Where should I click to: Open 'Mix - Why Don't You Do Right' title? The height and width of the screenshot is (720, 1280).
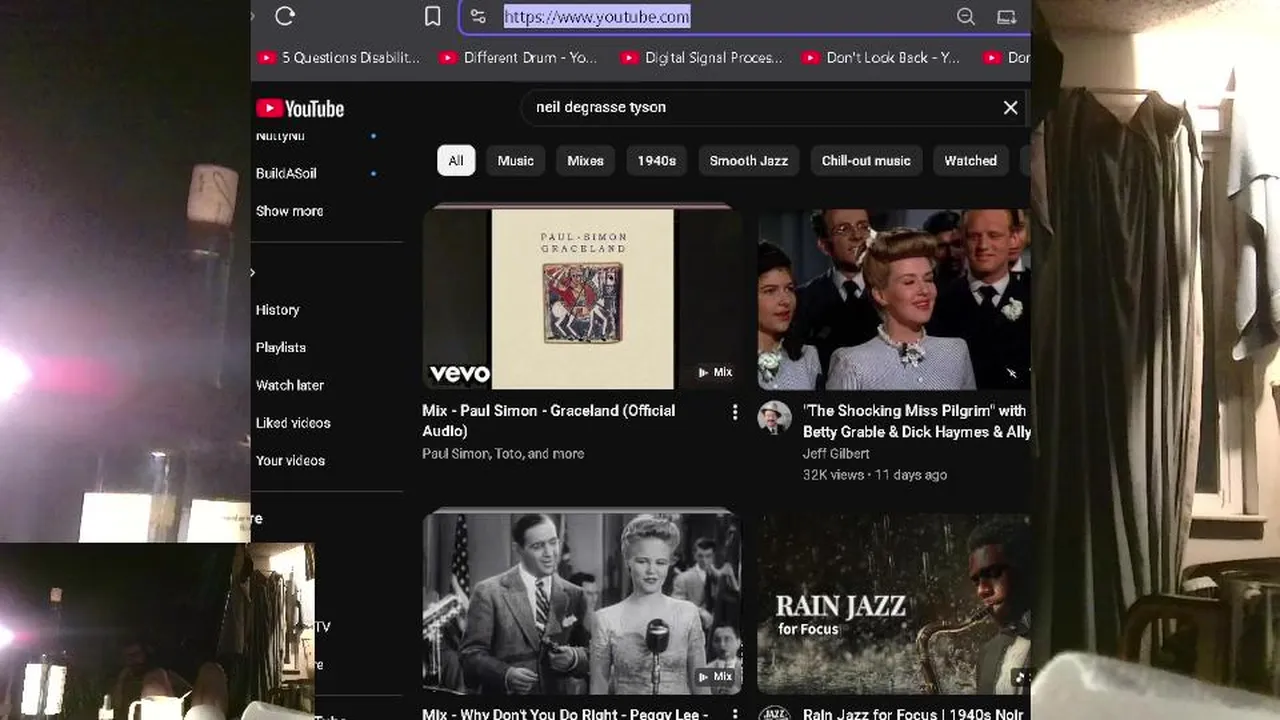[565, 713]
